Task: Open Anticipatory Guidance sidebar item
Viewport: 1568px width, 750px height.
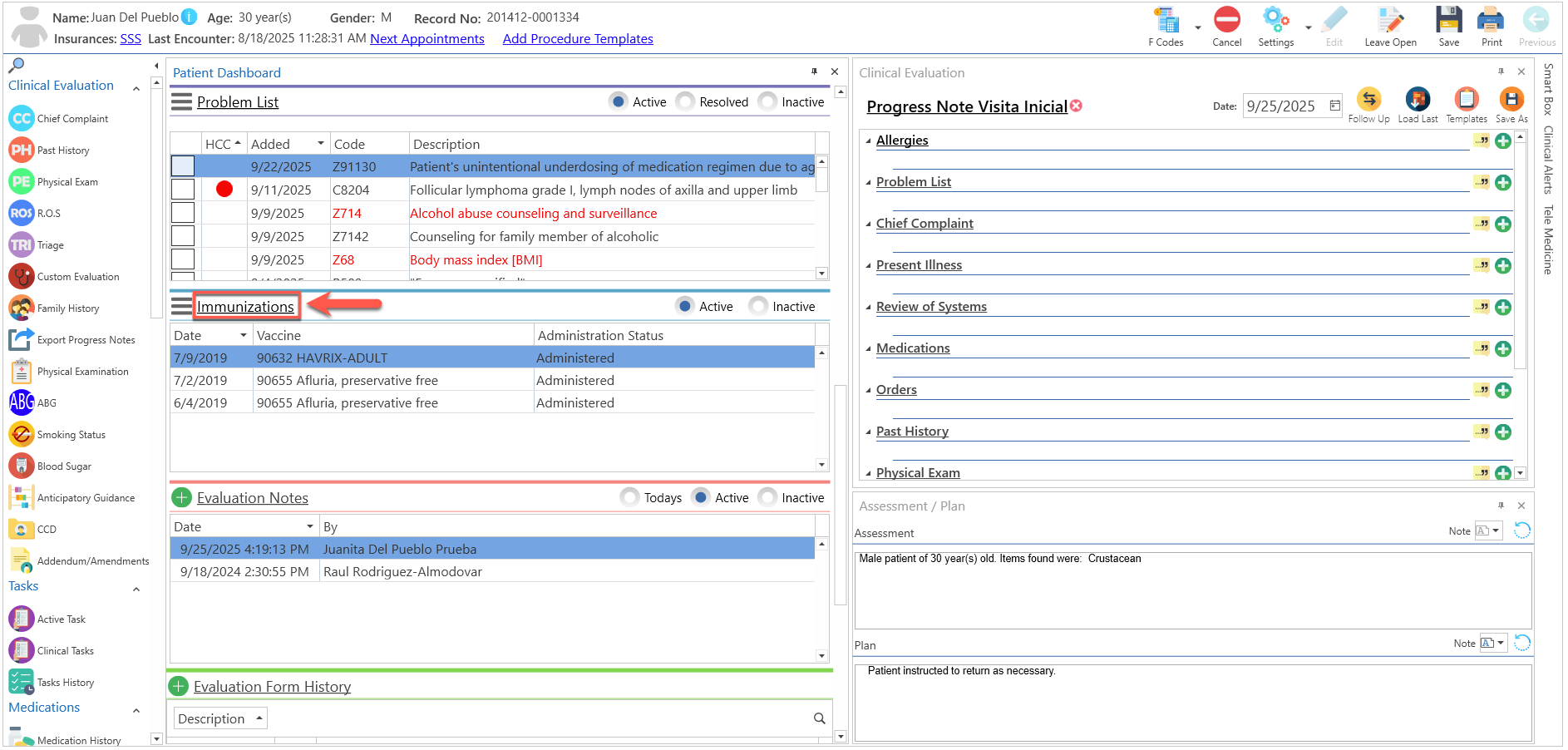Action: (72, 498)
